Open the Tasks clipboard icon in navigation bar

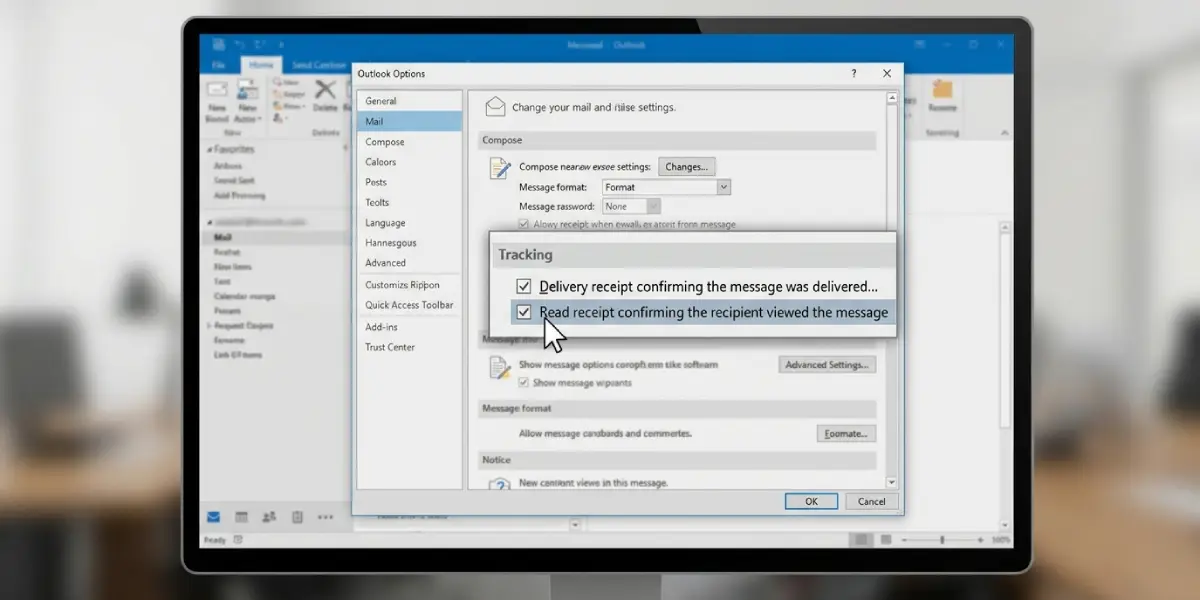coord(297,517)
